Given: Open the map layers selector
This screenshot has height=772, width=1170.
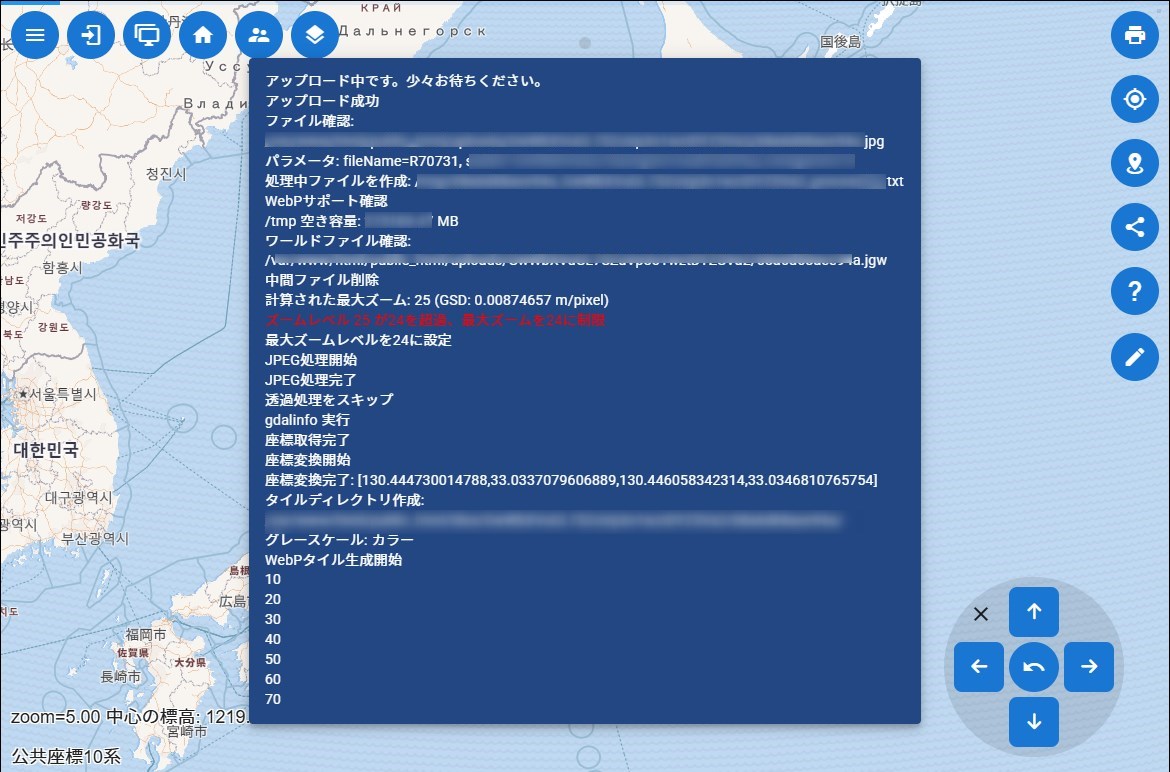Looking at the screenshot, I should 315,36.
